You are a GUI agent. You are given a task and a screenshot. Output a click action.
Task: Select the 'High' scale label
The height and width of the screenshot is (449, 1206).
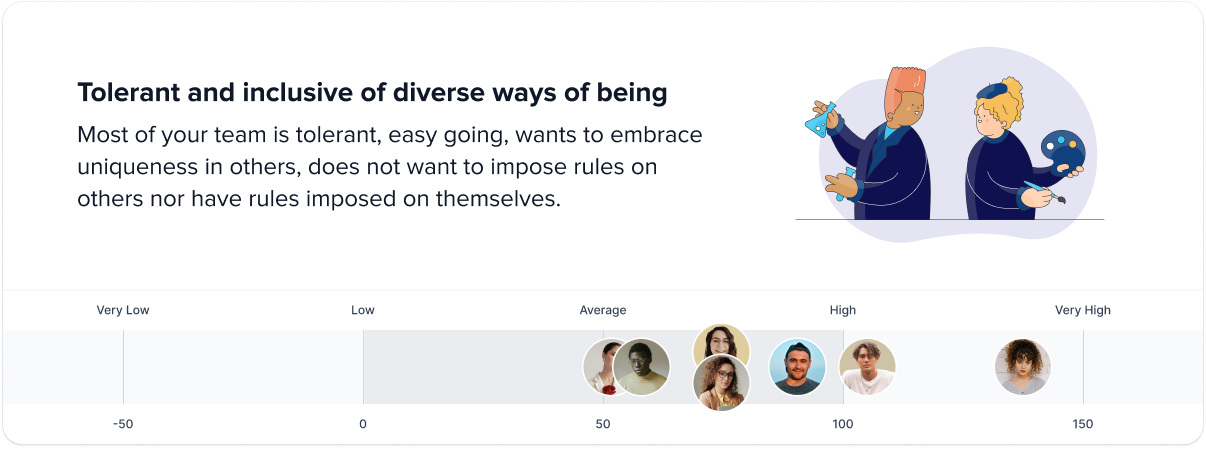[843, 310]
